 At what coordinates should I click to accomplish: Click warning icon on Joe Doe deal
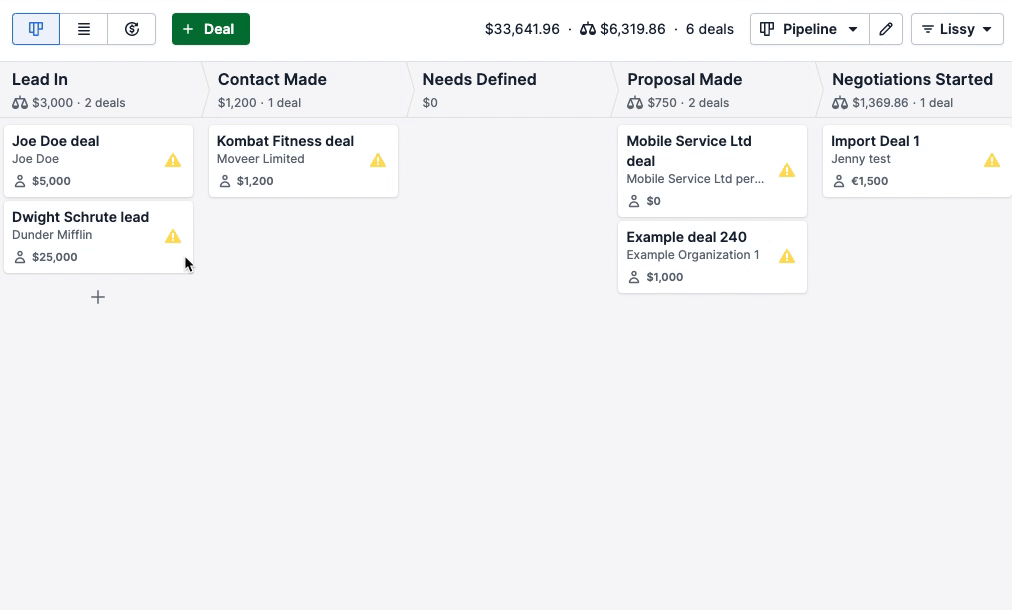pyautogui.click(x=173, y=160)
